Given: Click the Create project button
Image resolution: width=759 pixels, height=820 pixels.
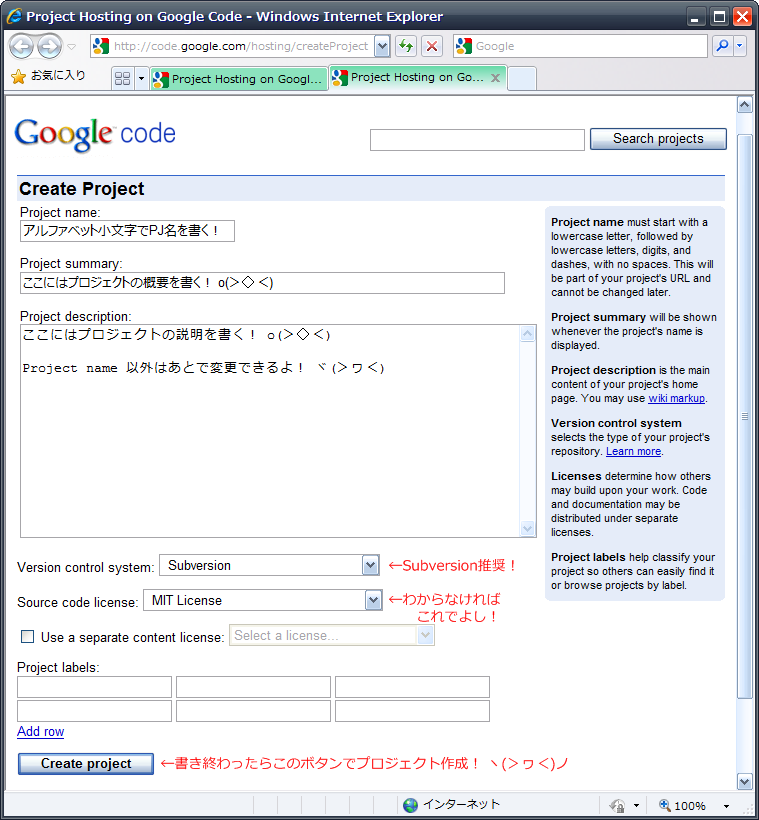Looking at the screenshot, I should tap(86, 764).
